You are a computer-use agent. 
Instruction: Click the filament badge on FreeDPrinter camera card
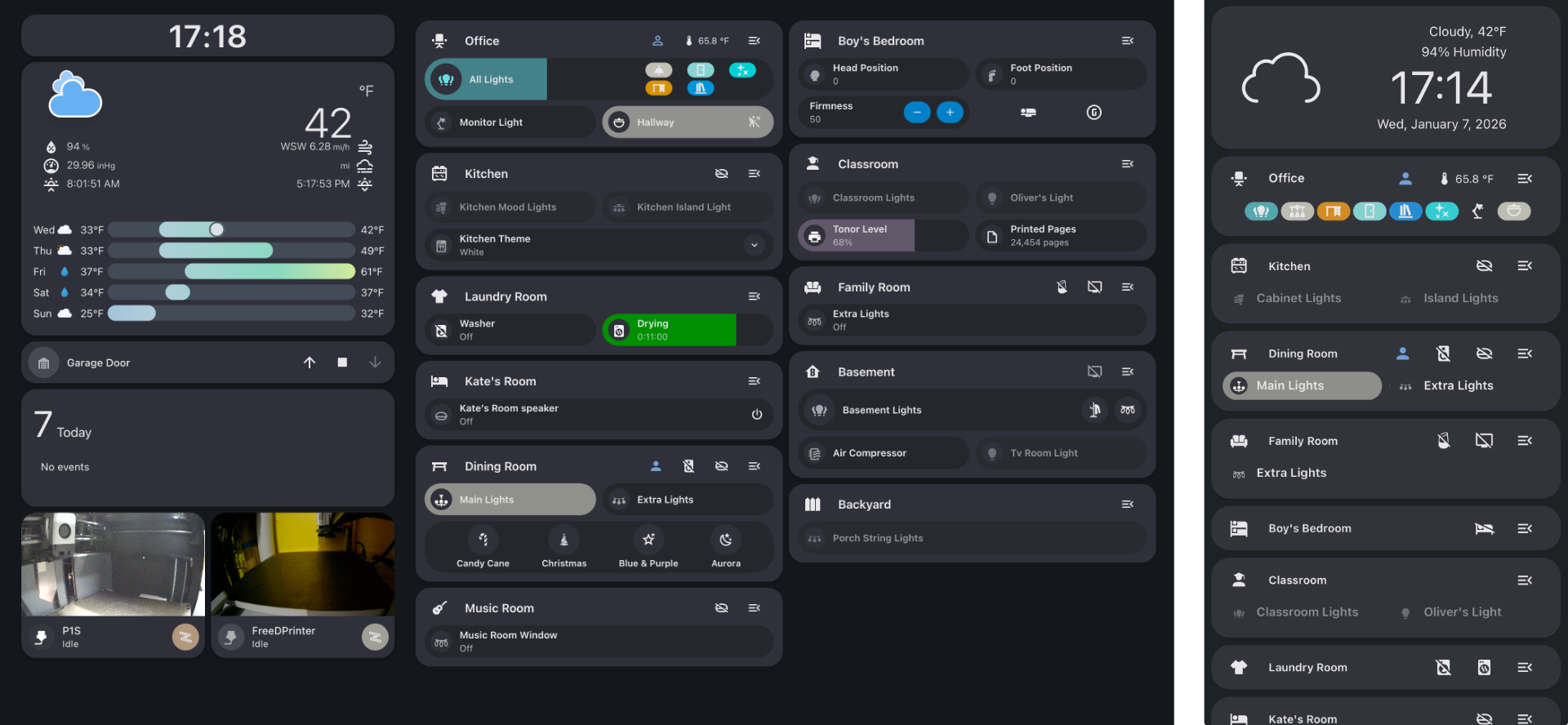point(375,637)
